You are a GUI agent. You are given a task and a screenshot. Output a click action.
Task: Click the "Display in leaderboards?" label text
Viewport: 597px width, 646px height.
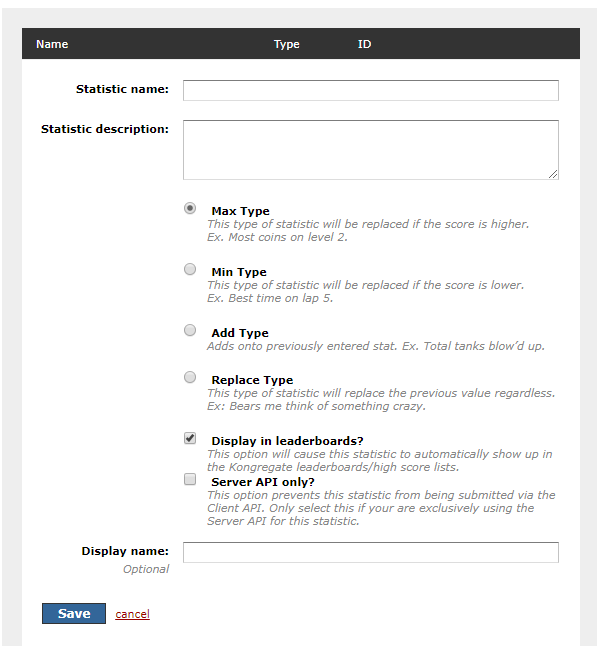point(287,441)
